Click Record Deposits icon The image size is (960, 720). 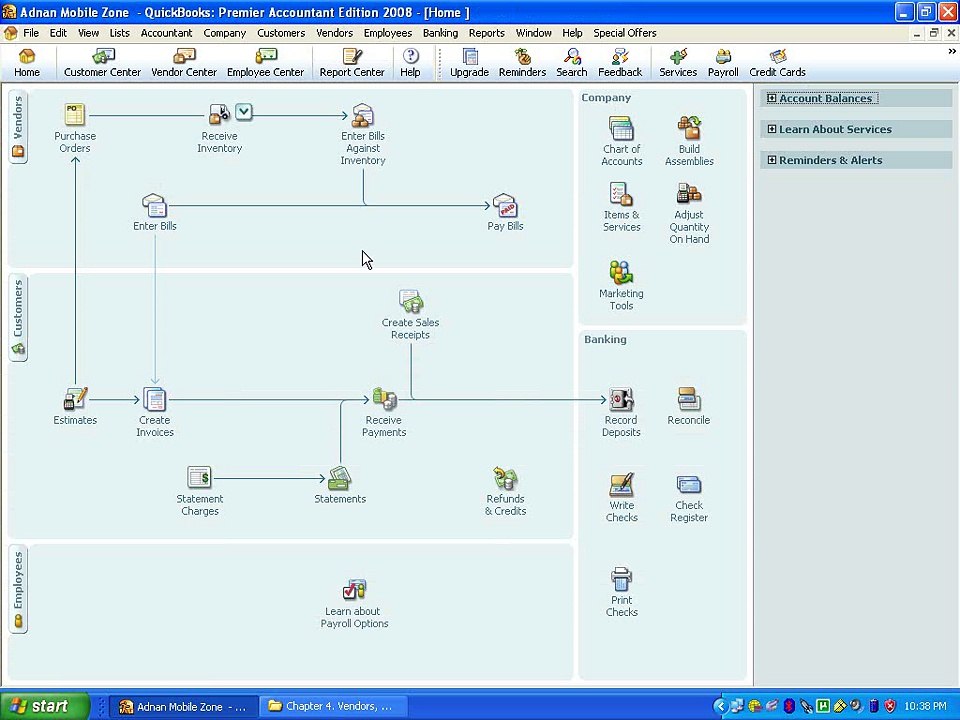(621, 399)
